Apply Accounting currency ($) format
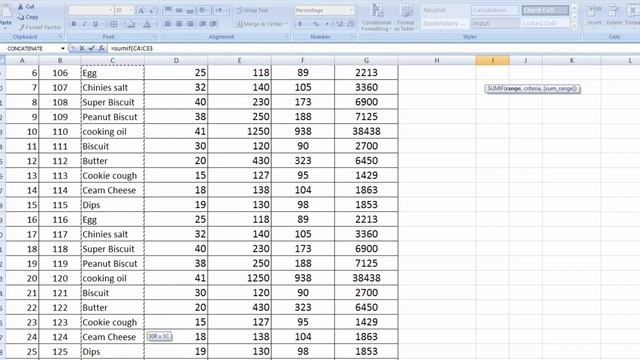The image size is (640, 360). [300, 24]
